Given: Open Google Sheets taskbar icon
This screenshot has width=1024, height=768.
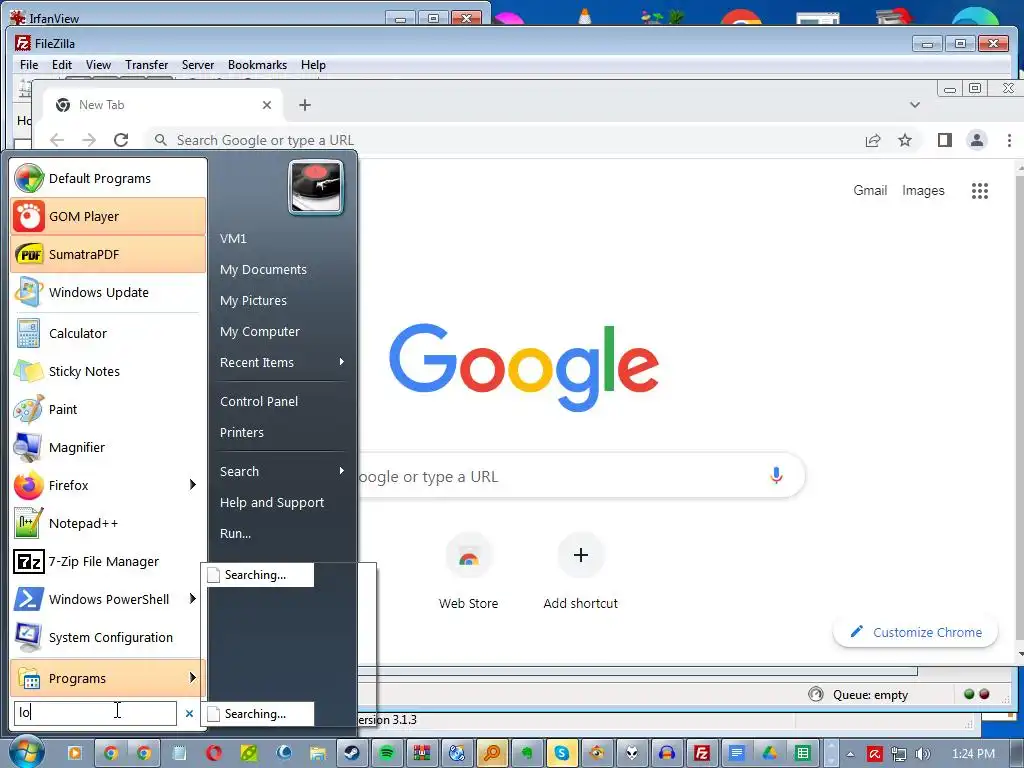Looking at the screenshot, I should click(803, 753).
